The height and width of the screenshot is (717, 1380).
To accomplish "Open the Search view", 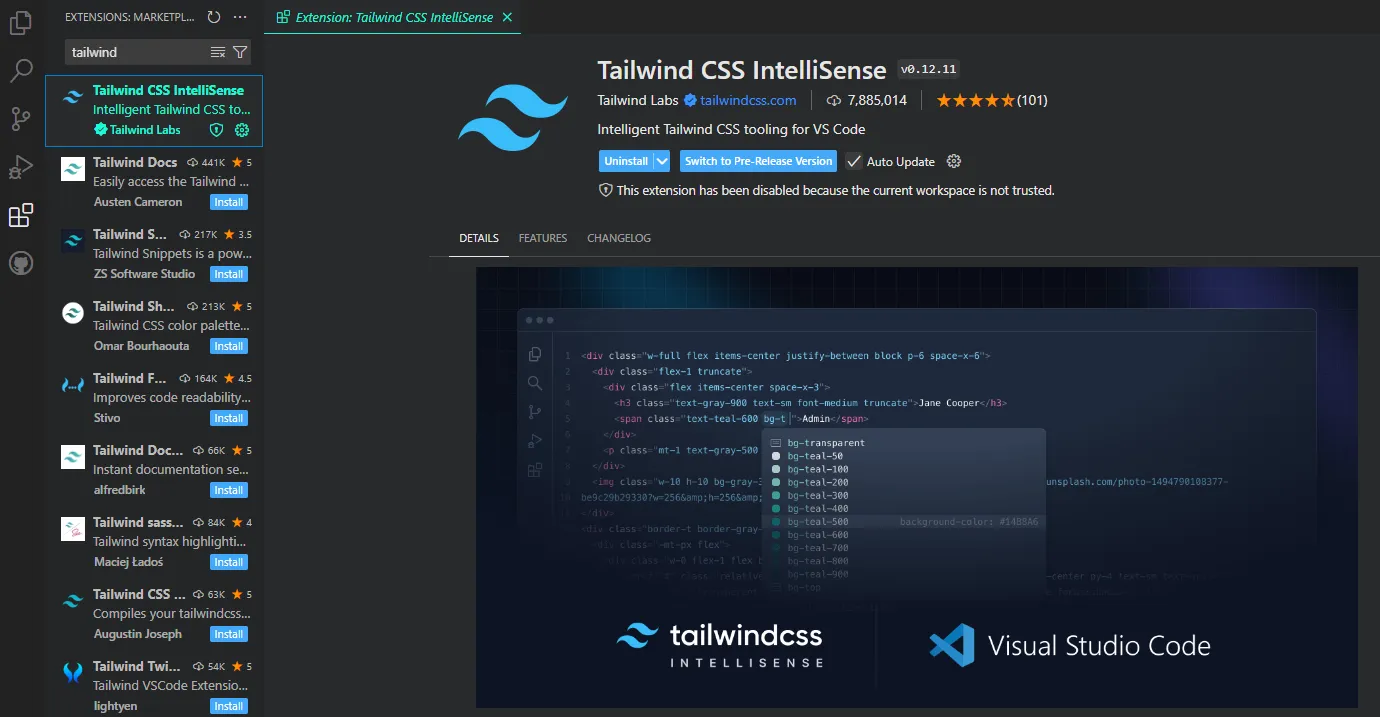I will point(22,70).
